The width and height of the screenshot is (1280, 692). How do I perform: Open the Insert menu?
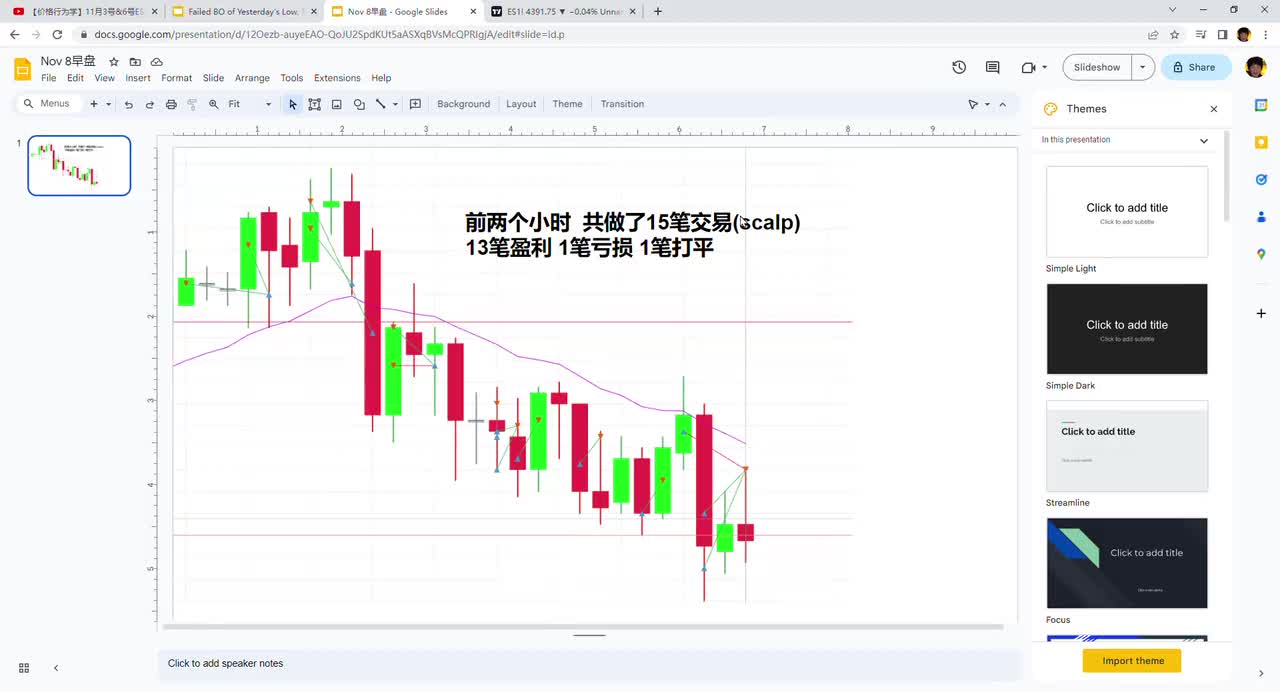[138, 78]
